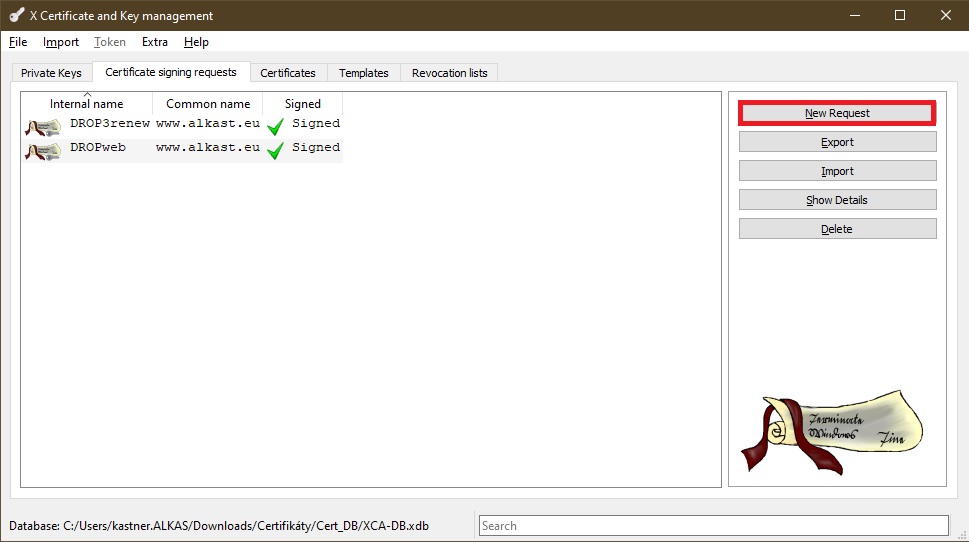Click the XCA key icon in title bar
Screen dimensions: 969x542
(16, 15)
